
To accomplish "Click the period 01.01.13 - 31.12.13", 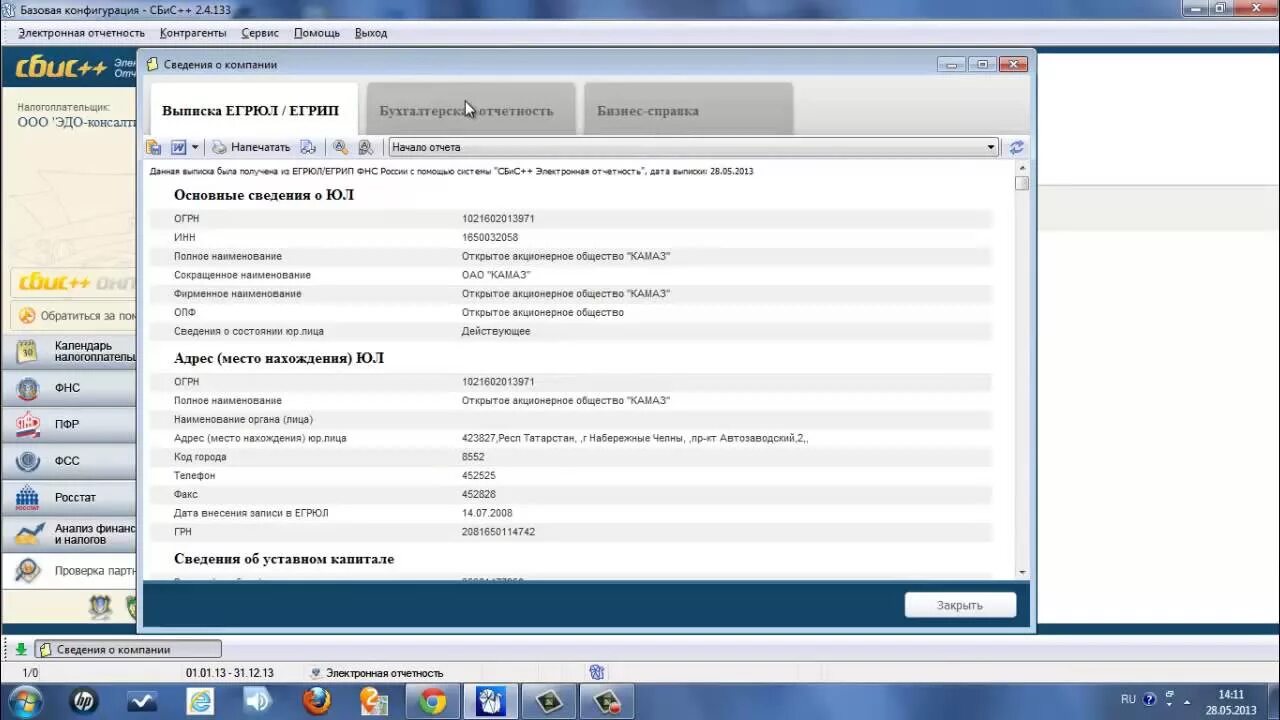I will pyautogui.click(x=229, y=673).
